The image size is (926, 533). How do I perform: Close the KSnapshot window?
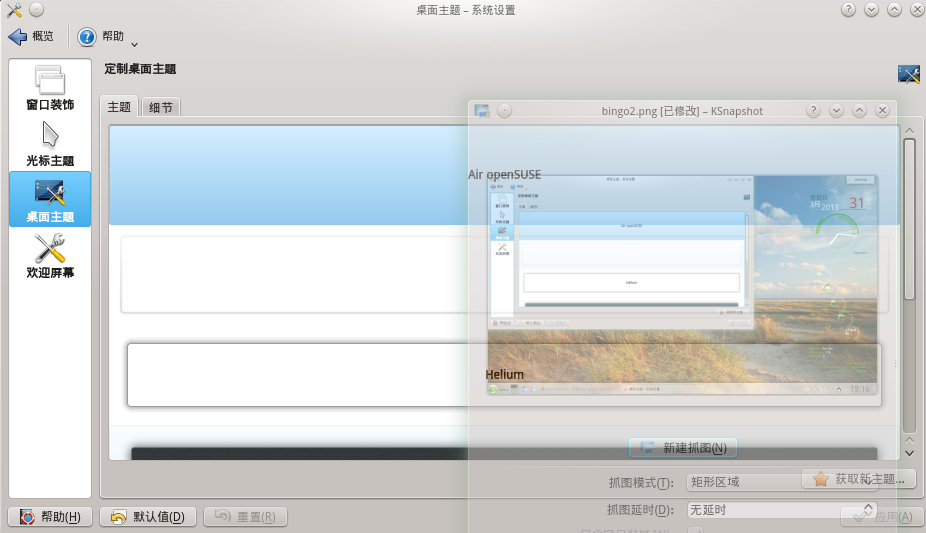[882, 110]
